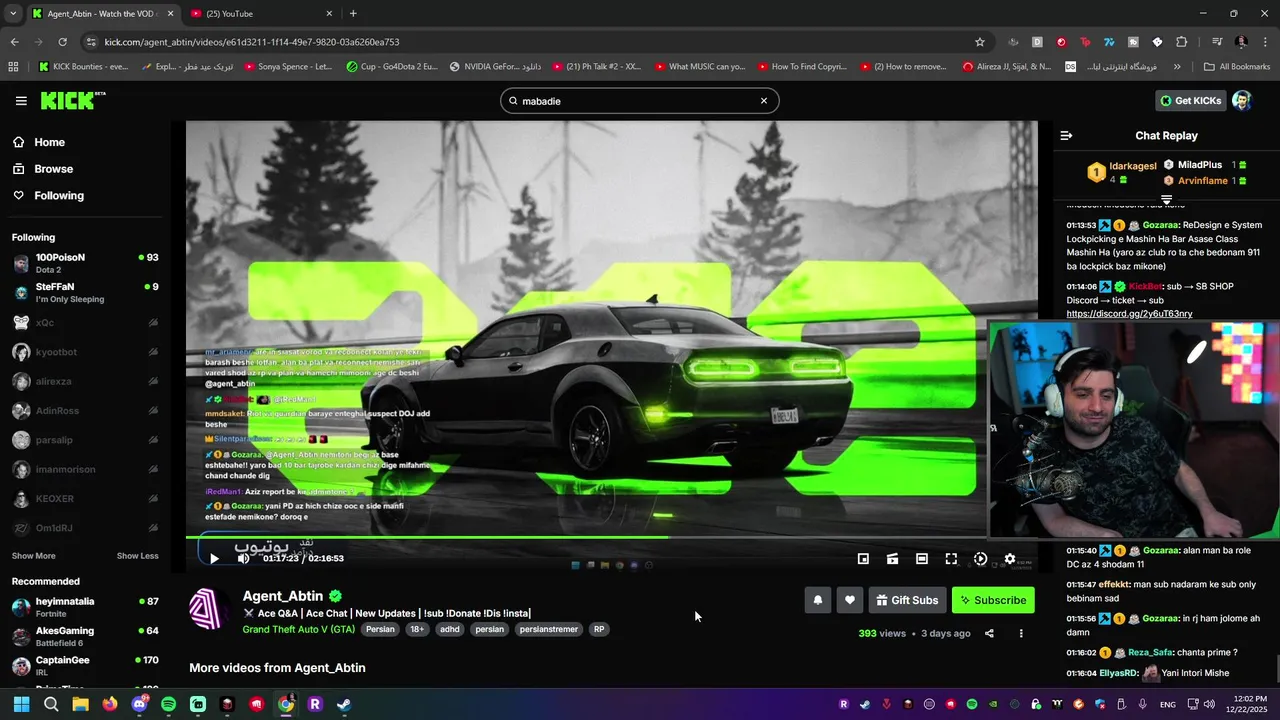This screenshot has height=720, width=1280.
Task: Open Browse in the sidebar
Action: [53, 169]
